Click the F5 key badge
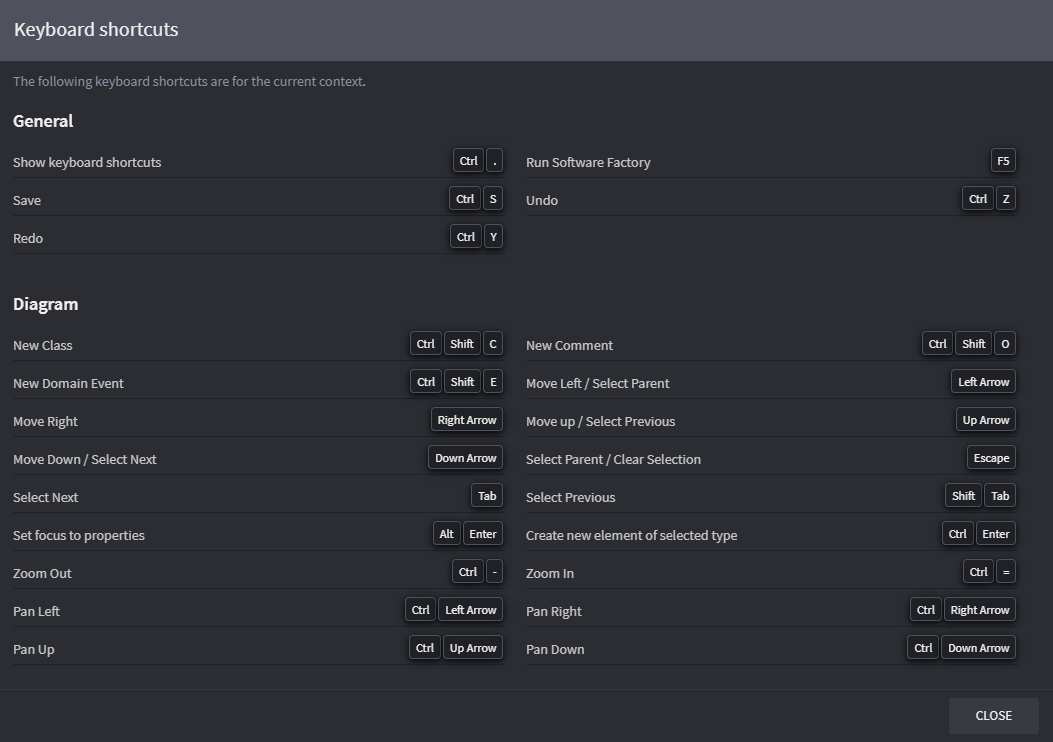This screenshot has width=1053, height=742. (1003, 161)
